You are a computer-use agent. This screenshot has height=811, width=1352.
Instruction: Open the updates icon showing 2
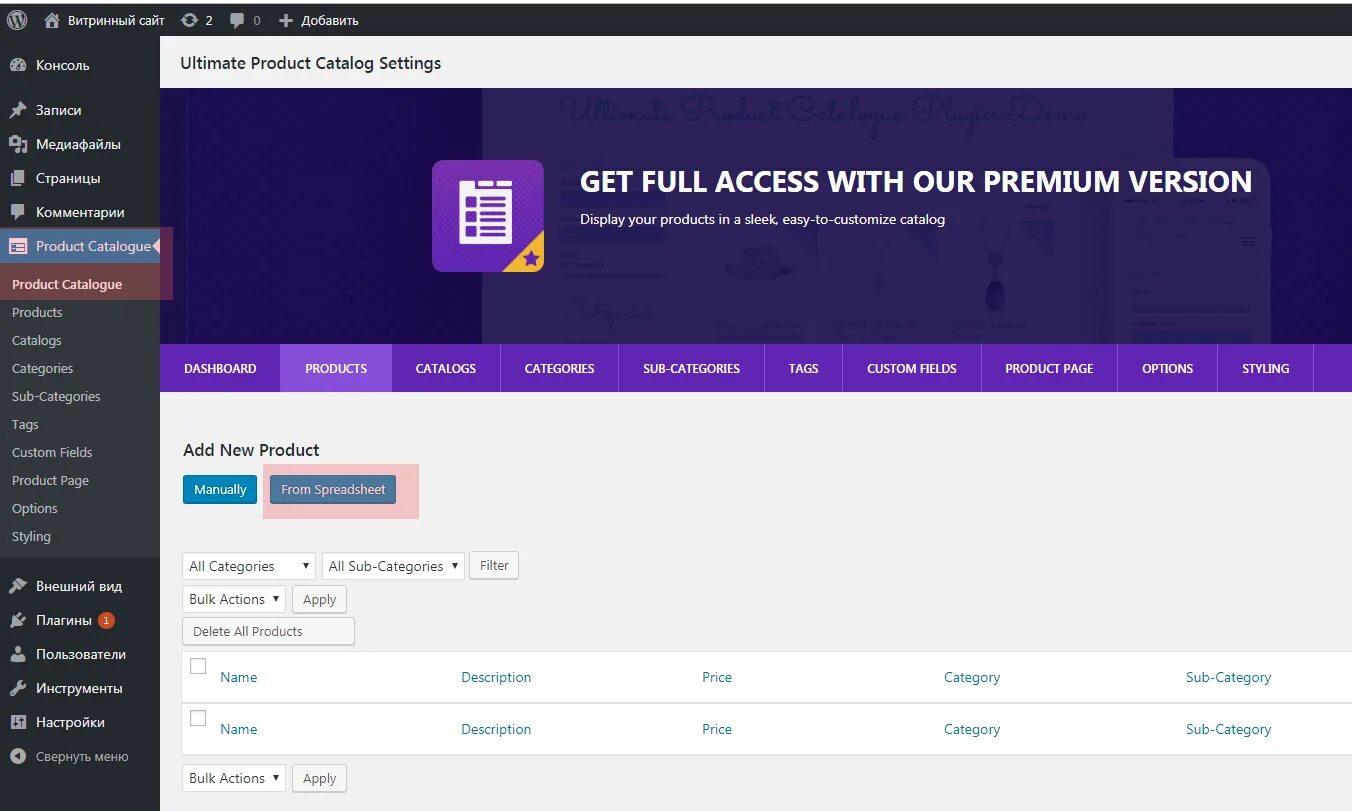[190, 20]
